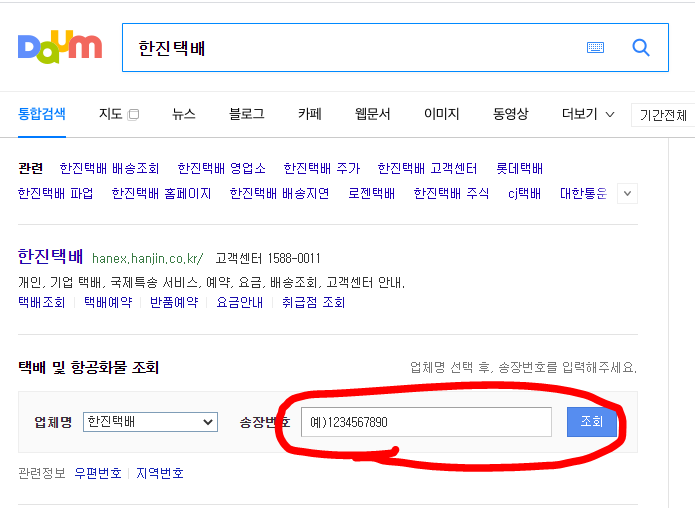Click related search 로젠택배
Image resolution: width=695 pixels, height=508 pixels.
click(x=371, y=193)
